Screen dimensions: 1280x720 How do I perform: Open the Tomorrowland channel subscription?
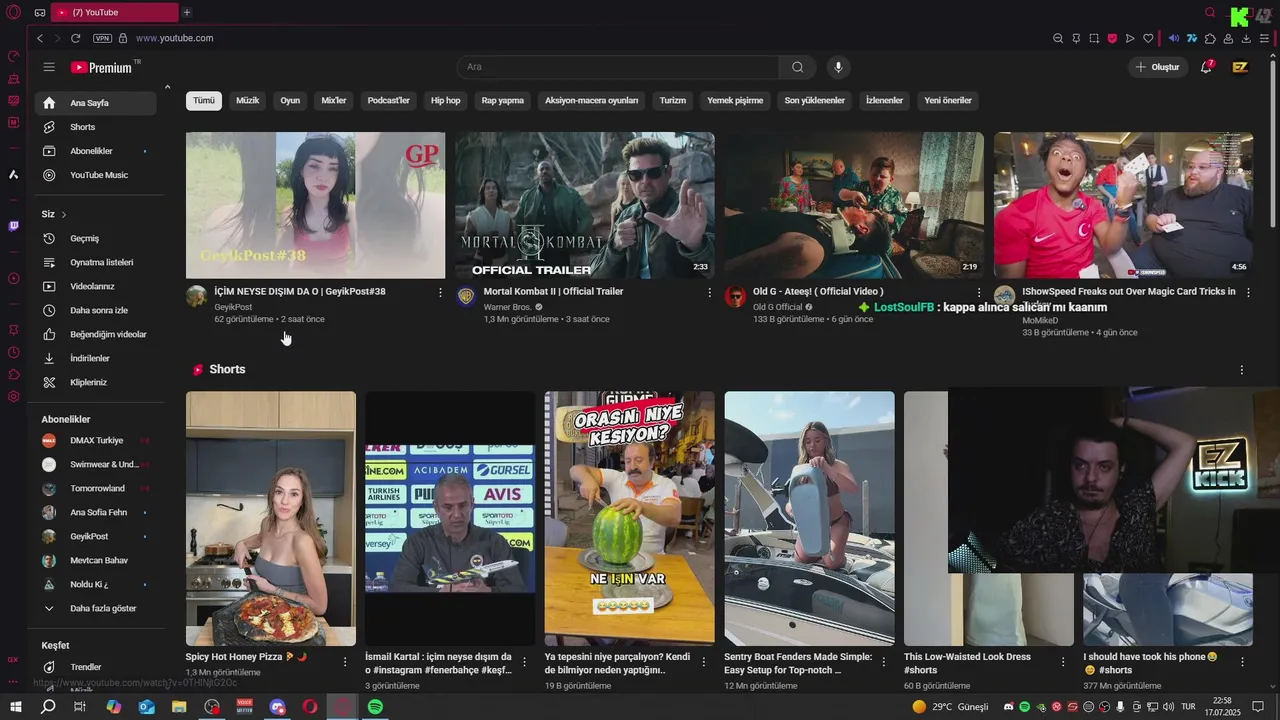click(96, 488)
